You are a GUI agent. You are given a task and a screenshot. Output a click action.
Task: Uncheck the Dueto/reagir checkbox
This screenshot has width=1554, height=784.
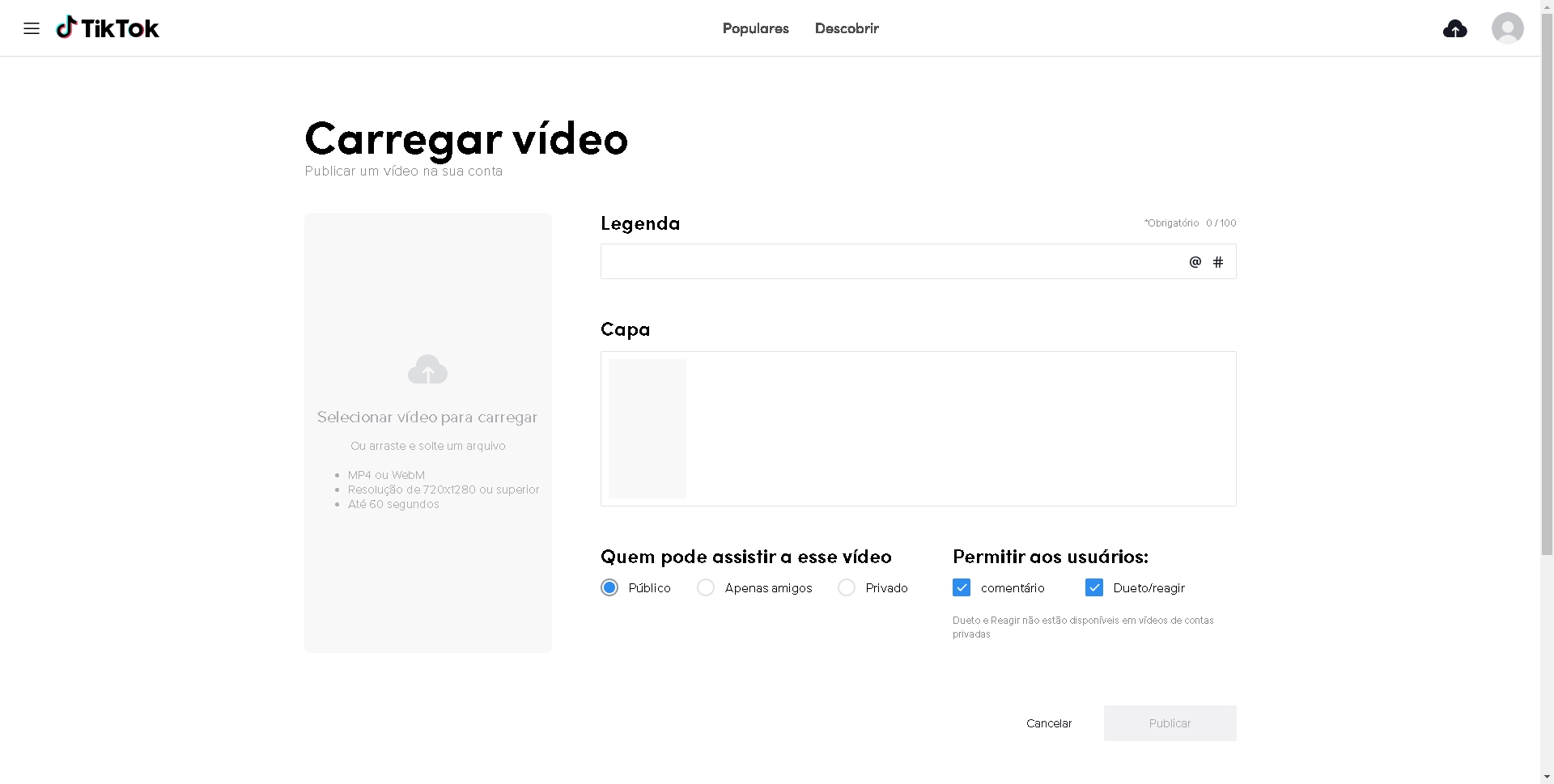pos(1094,587)
